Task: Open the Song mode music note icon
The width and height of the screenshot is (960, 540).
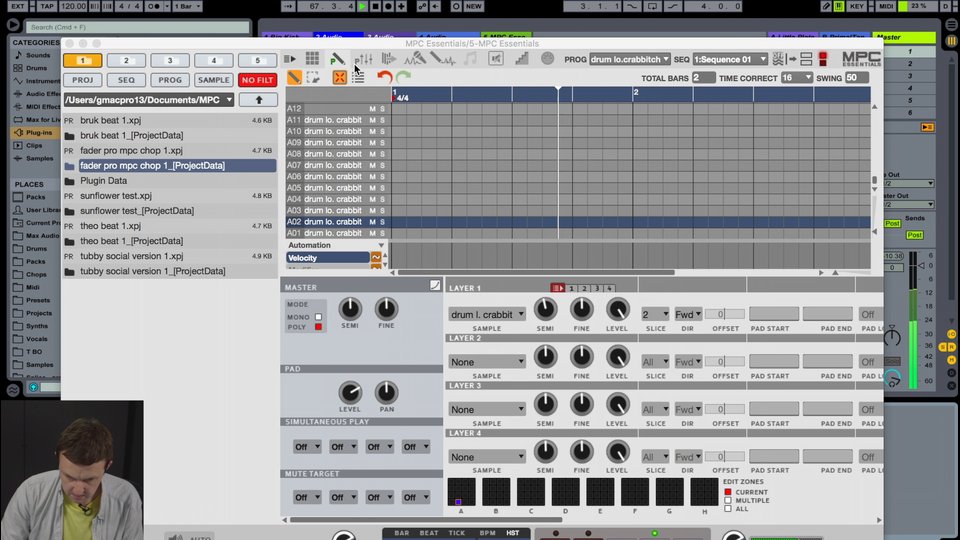Action: (470, 59)
